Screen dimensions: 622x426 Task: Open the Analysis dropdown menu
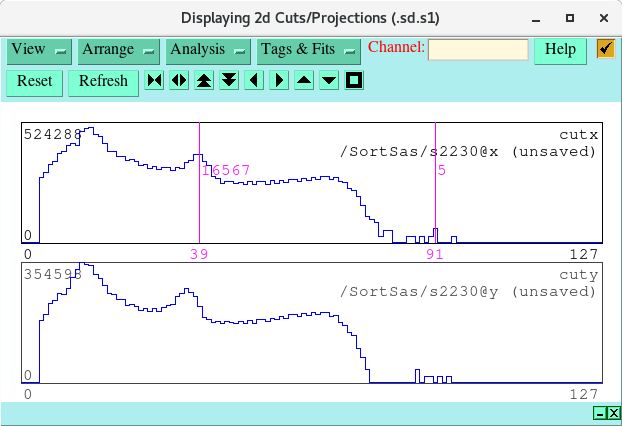(x=207, y=50)
